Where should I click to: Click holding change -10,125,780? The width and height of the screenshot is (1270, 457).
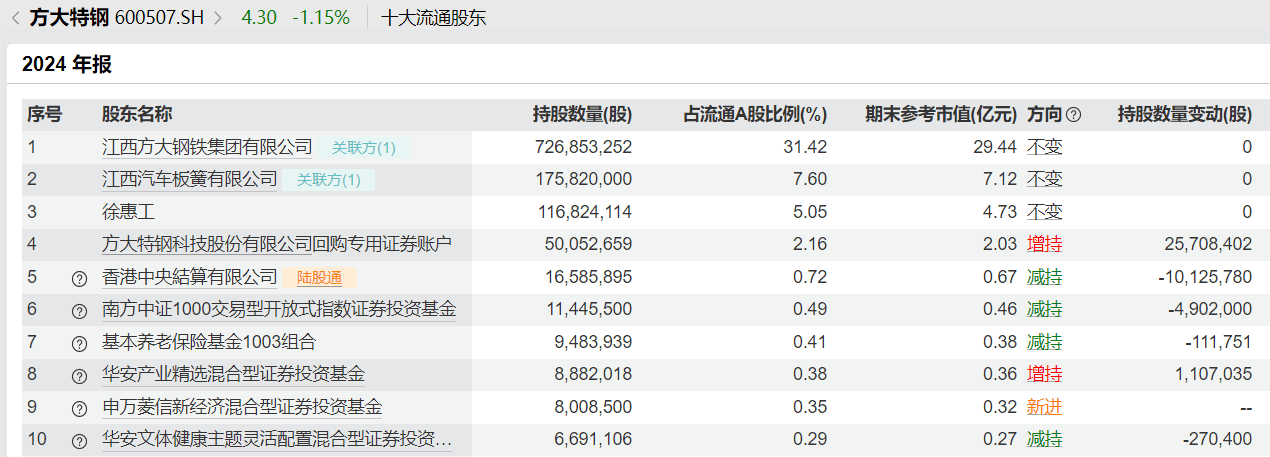pos(1205,277)
